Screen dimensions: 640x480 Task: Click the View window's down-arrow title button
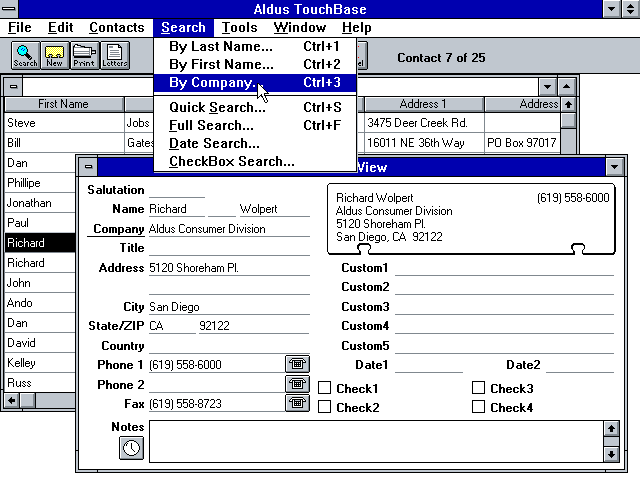point(614,167)
